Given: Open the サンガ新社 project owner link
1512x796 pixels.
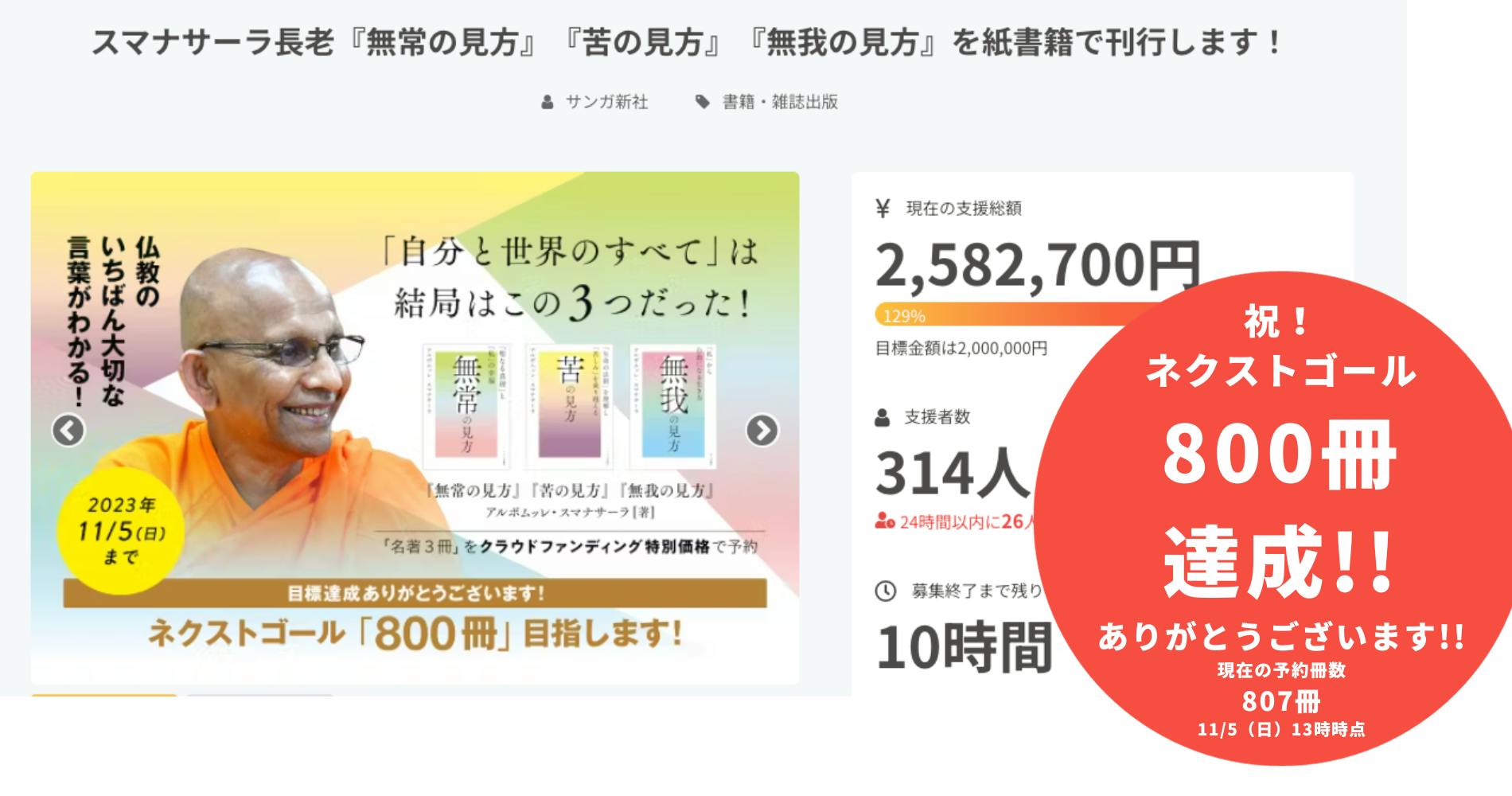Looking at the screenshot, I should point(606,102).
